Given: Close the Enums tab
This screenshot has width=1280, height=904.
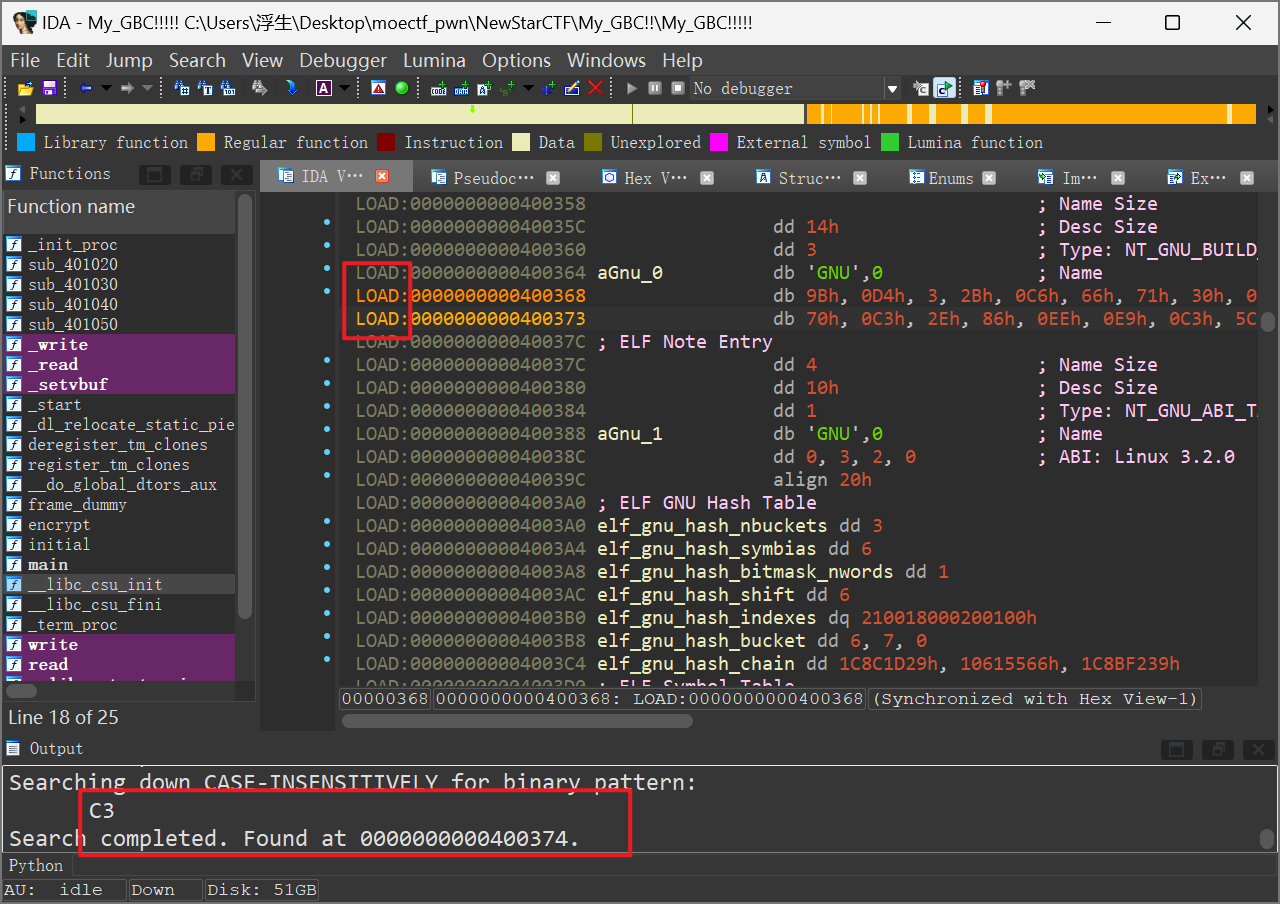Looking at the screenshot, I should pos(989,178).
